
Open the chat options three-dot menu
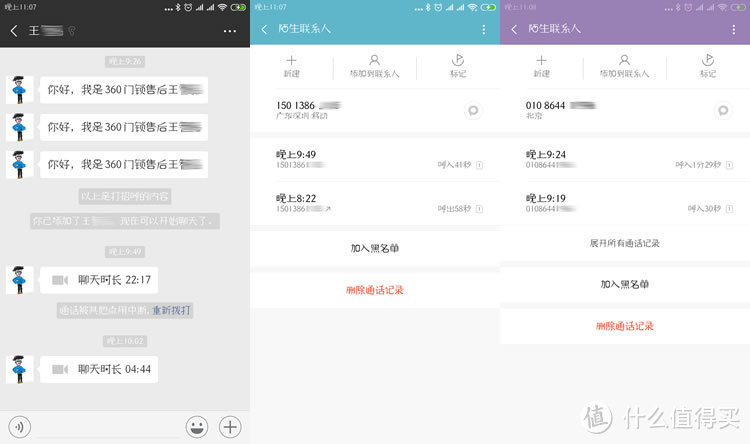pos(230,31)
